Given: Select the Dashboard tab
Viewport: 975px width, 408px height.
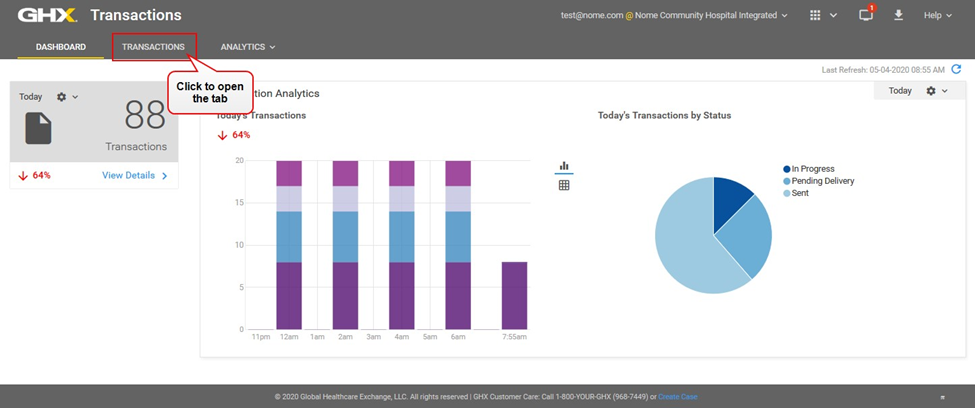Looking at the screenshot, I should click(x=60, y=47).
